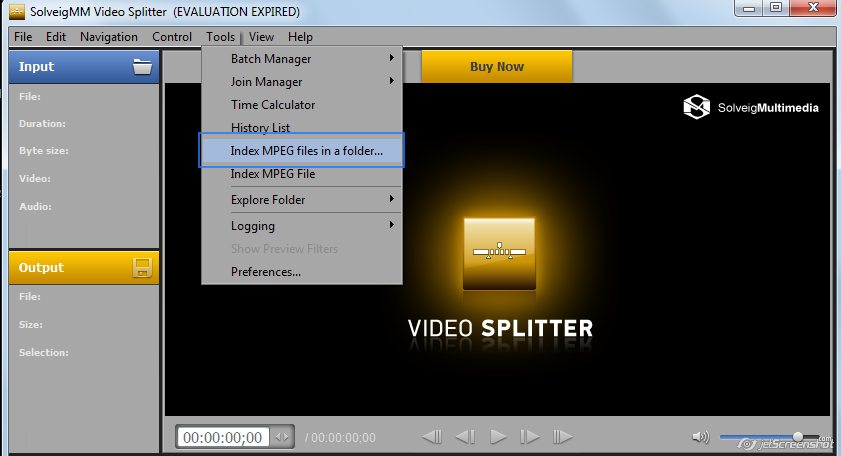Expand the Batch Manager submenu
The height and width of the screenshot is (456, 841).
pos(302,58)
